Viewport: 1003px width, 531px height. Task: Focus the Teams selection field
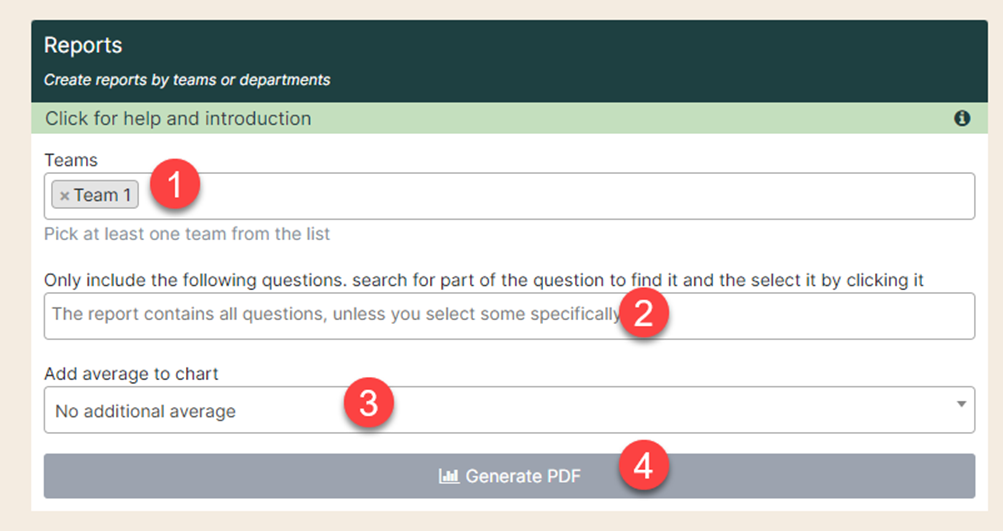click(509, 196)
